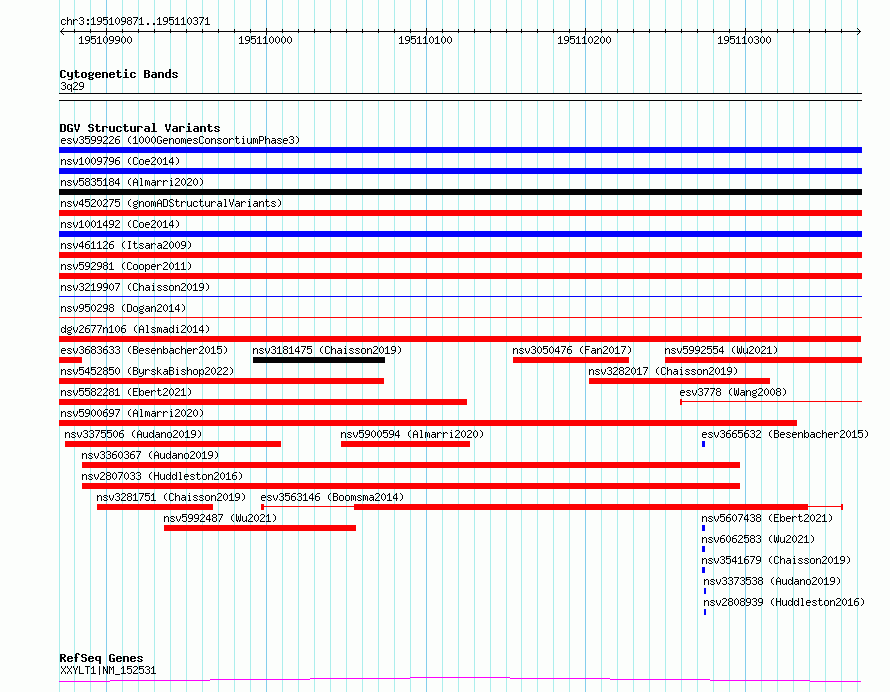Select the short red bar under esv3683633
Viewport: 890px width, 692px height.
[x=70, y=360]
